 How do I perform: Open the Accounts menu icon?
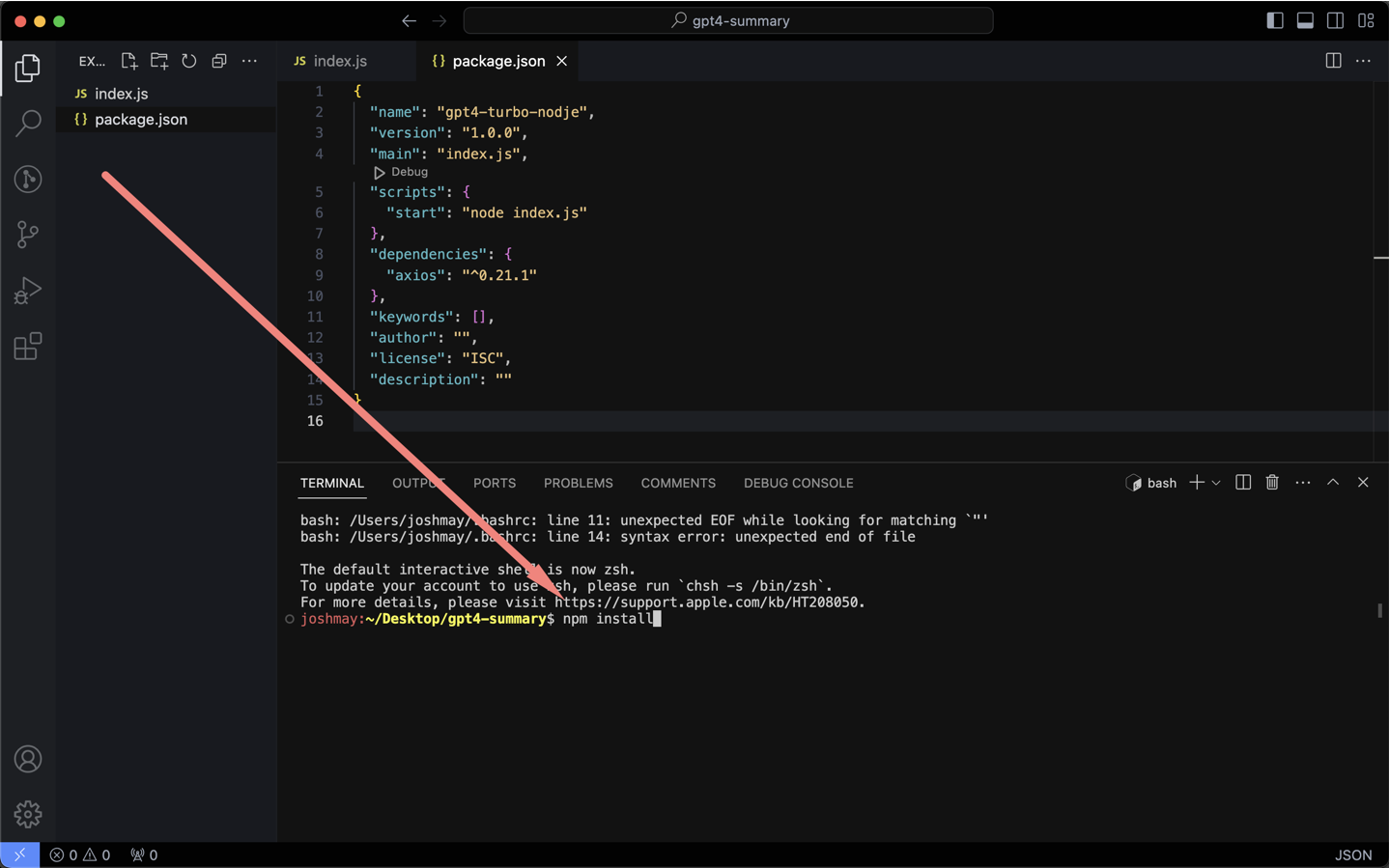28,760
